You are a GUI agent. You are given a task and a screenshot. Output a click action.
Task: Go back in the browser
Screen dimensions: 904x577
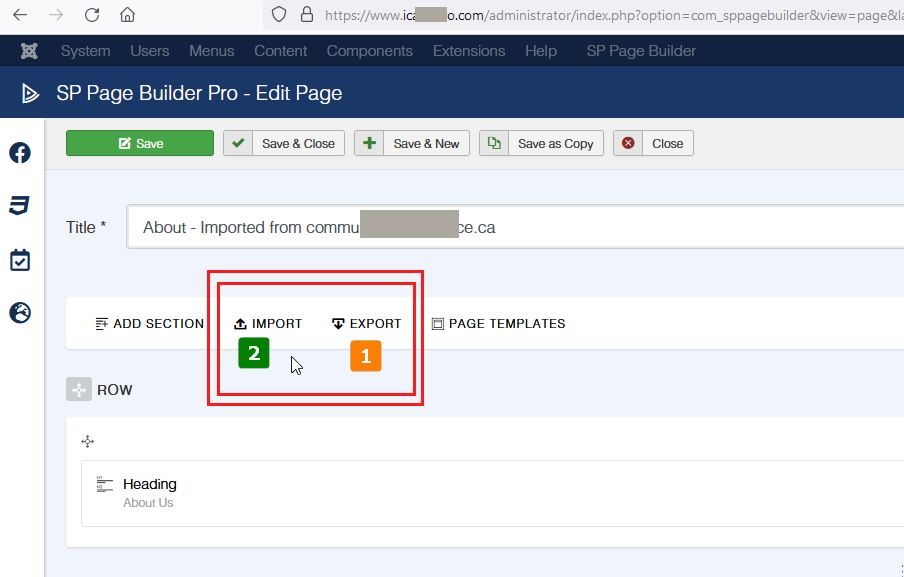tap(20, 15)
